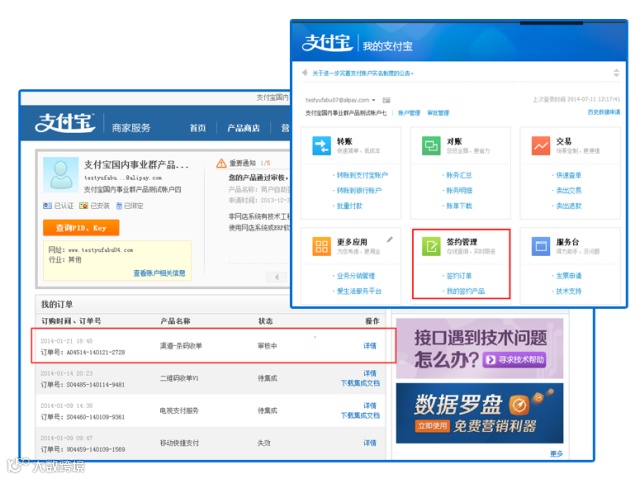Open 发票申请 link
This screenshot has width=640, height=479.
[569, 276]
